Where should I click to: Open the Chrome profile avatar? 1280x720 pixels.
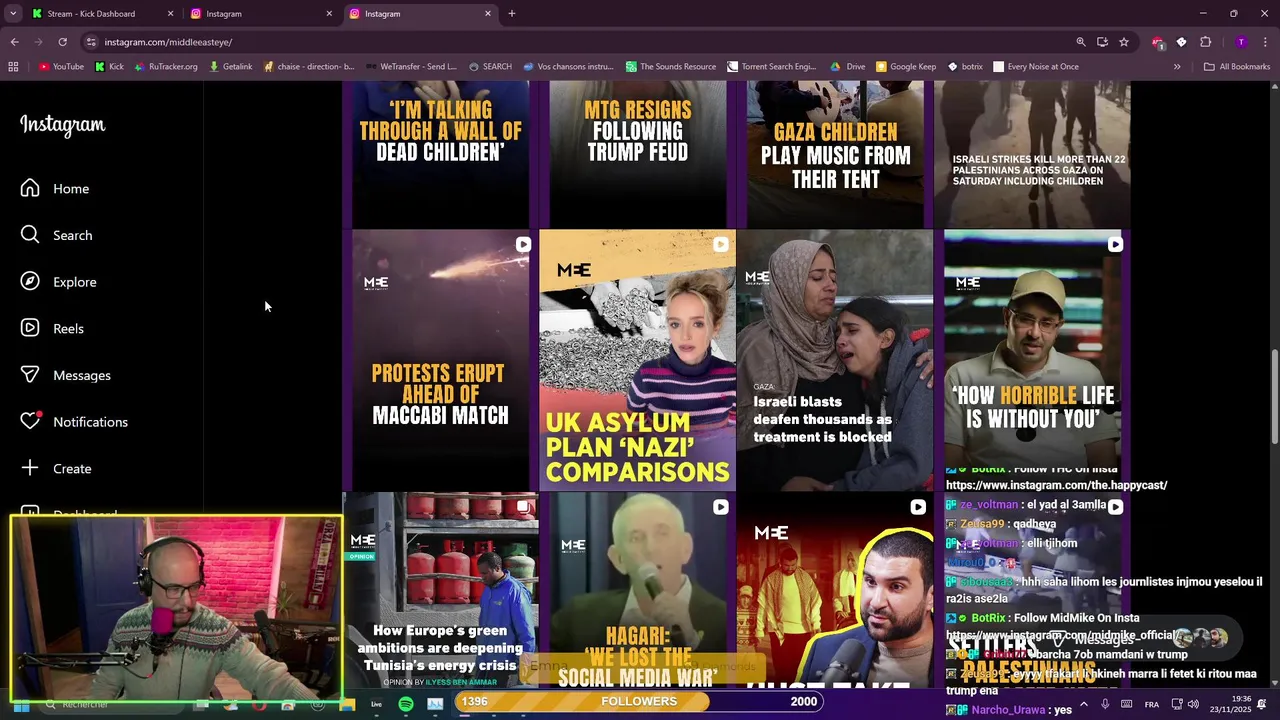click(x=1241, y=42)
